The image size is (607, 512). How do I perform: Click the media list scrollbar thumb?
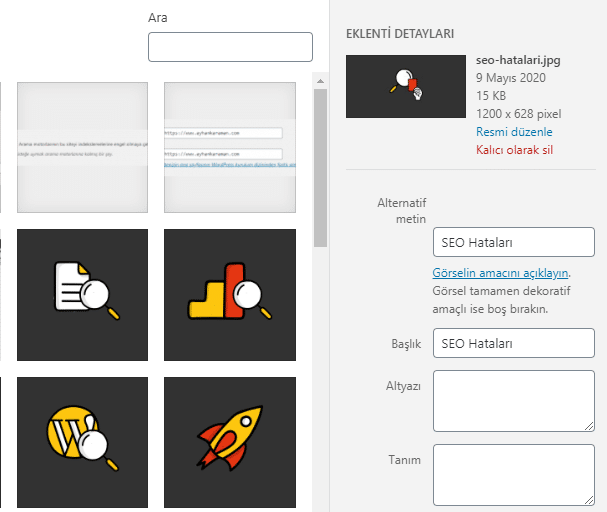click(320, 168)
